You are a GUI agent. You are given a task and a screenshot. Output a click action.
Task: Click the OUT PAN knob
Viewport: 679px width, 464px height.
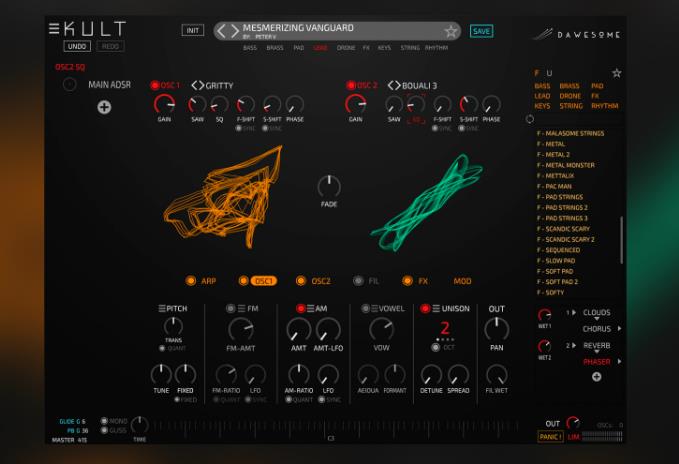[496, 329]
